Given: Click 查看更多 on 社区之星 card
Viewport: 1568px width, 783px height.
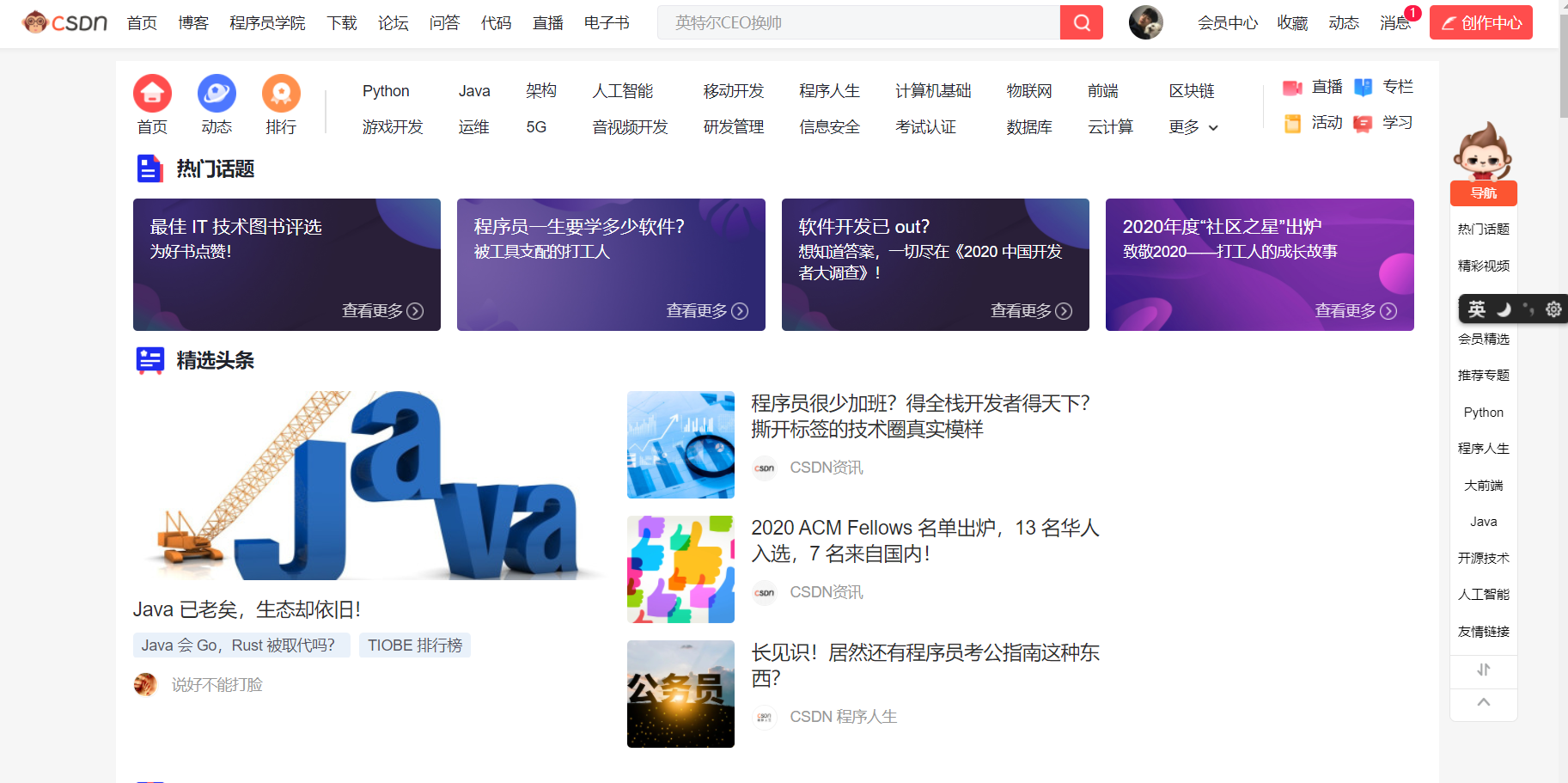Looking at the screenshot, I should tap(1356, 311).
